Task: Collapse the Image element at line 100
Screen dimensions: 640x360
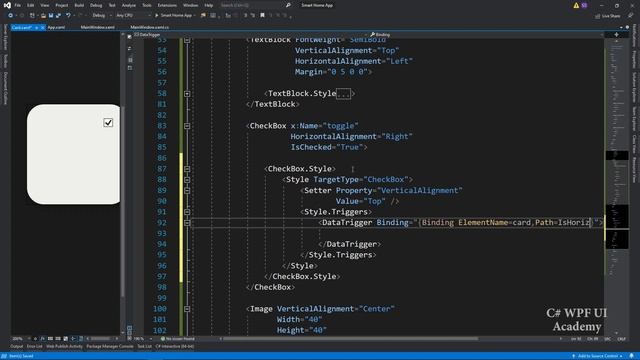Action: [x=187, y=309]
